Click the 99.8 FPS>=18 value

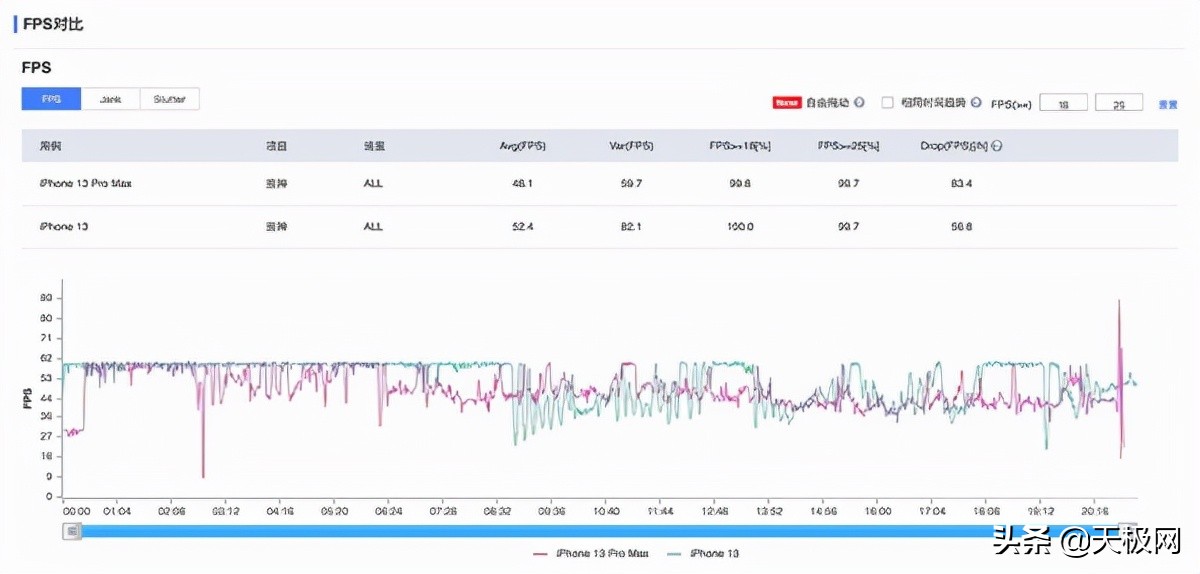[740, 184]
